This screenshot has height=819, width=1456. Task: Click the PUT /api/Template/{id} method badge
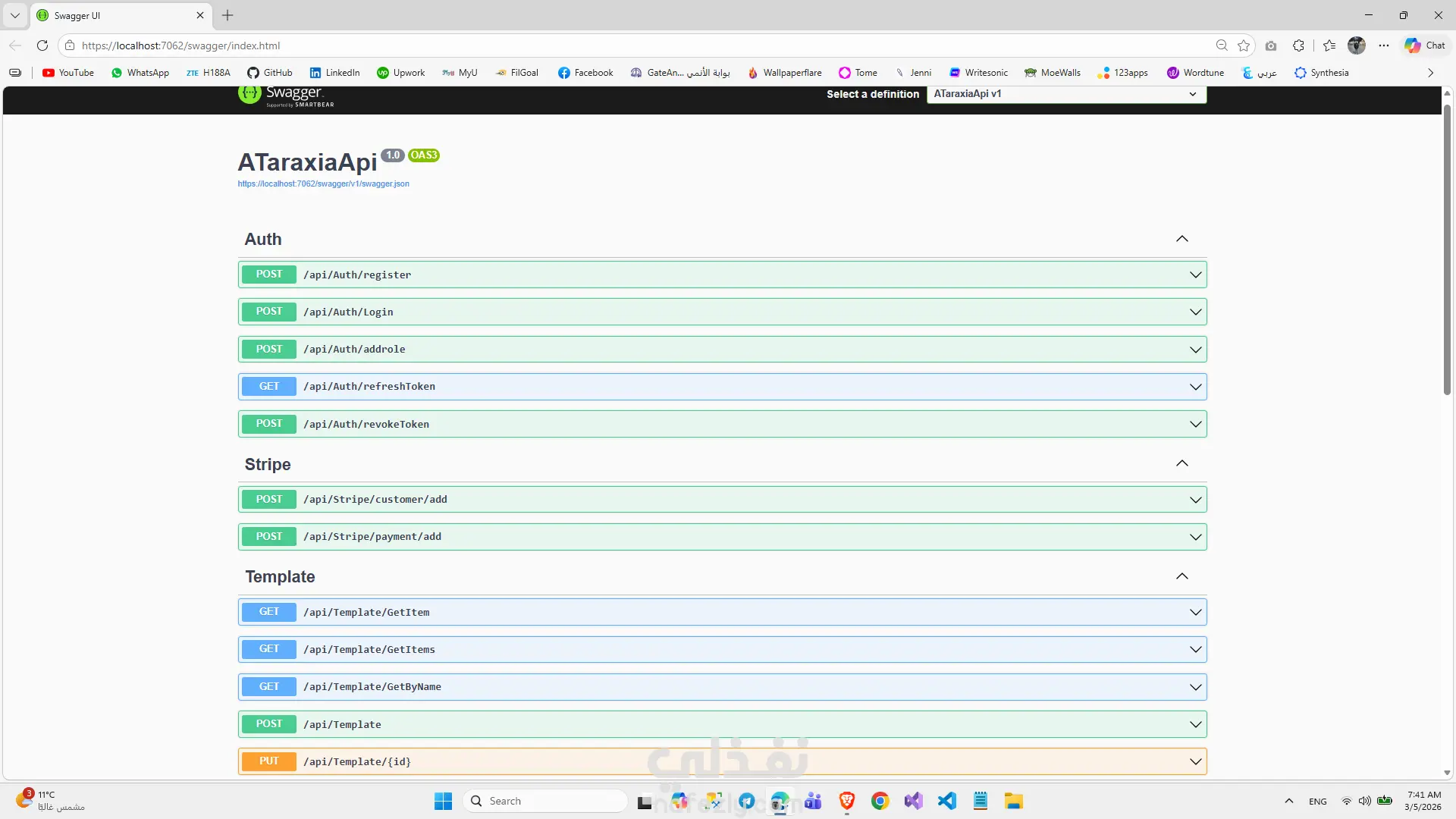[268, 761]
